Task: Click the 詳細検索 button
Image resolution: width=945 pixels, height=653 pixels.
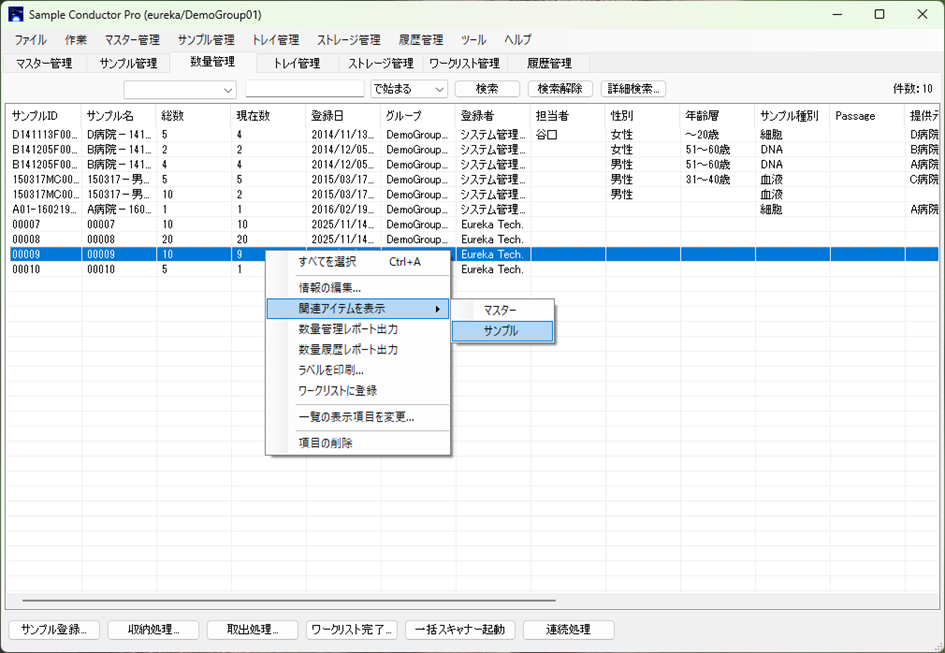Action: (x=633, y=89)
